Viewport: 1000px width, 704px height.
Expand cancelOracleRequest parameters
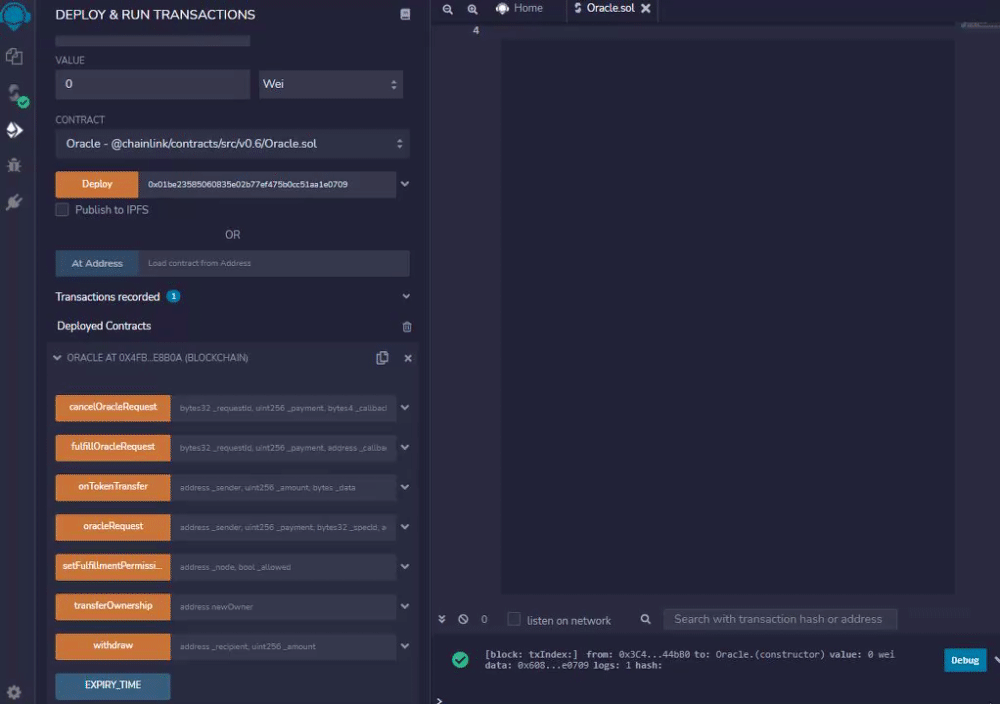point(405,407)
